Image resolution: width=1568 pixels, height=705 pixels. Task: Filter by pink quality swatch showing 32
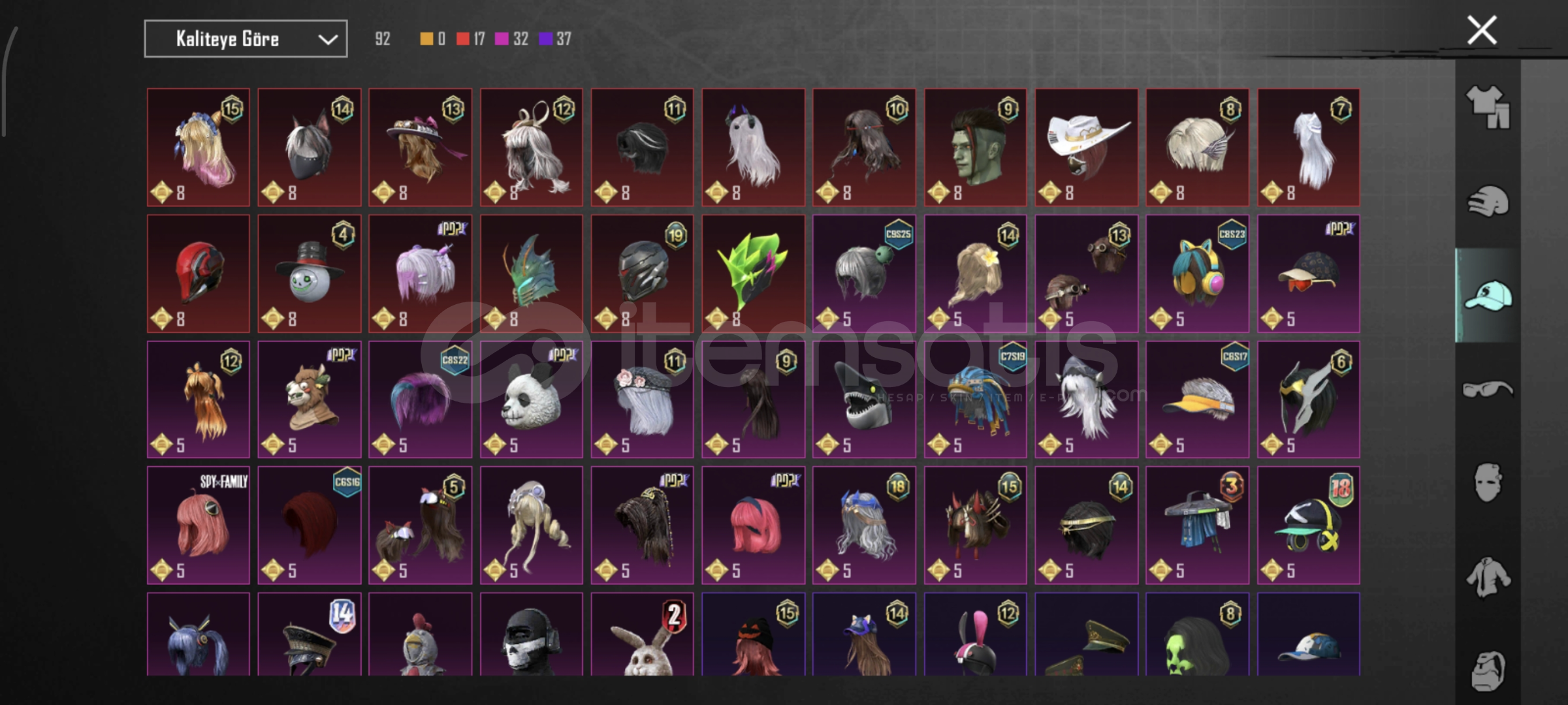click(511, 39)
